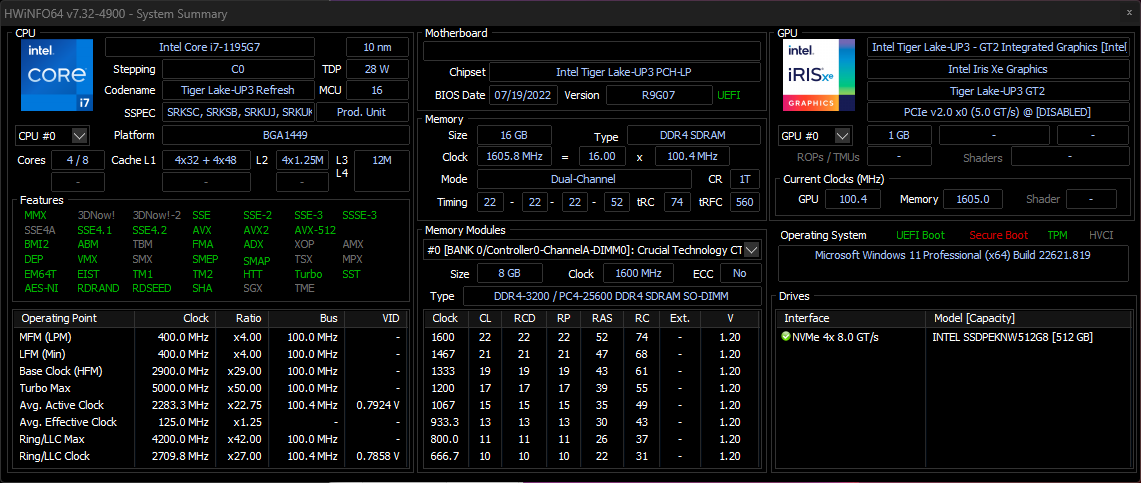Click the VID column header
The height and width of the screenshot is (483, 1141).
[x=375, y=319]
